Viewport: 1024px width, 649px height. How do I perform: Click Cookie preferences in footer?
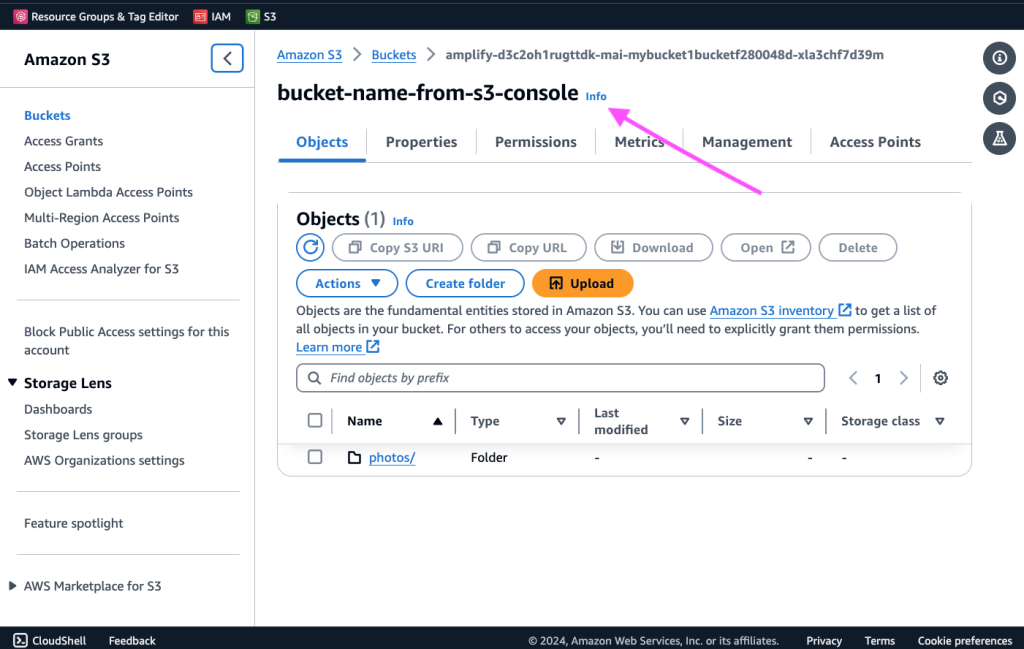coord(965,641)
